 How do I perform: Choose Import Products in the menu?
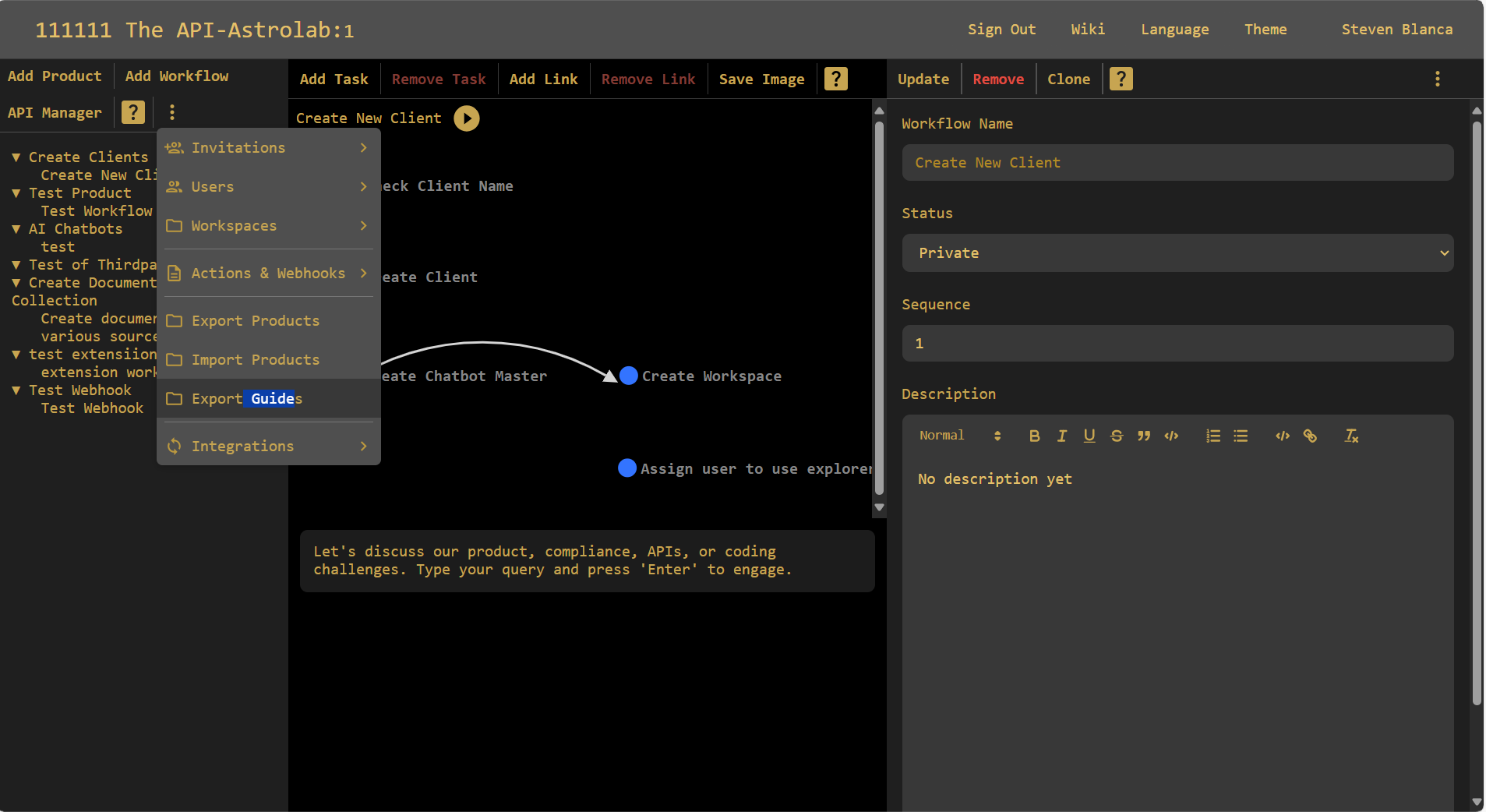tap(256, 359)
